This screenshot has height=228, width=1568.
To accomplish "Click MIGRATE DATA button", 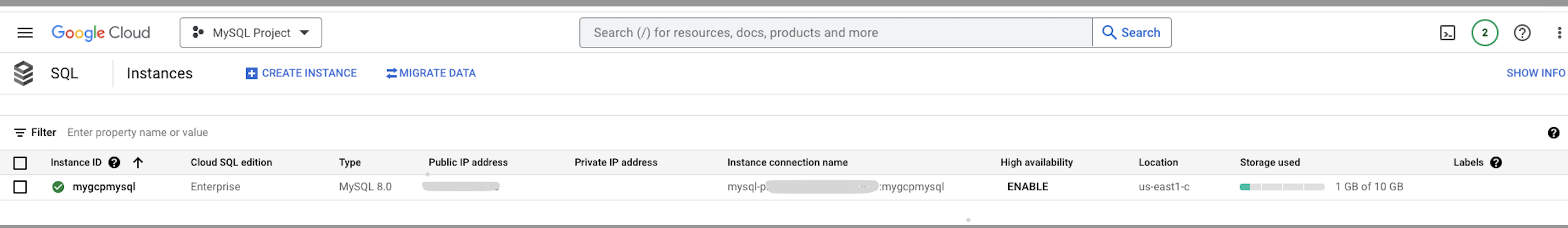I will tap(431, 73).
